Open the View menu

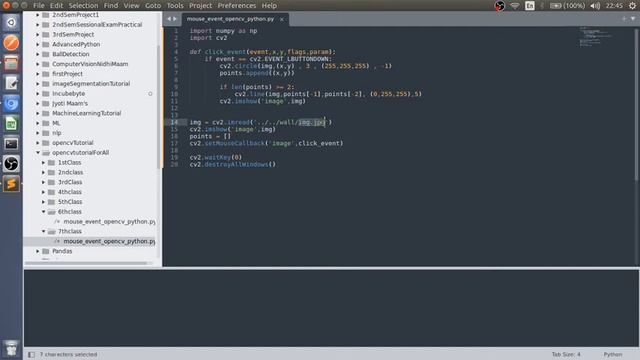[x=131, y=6]
